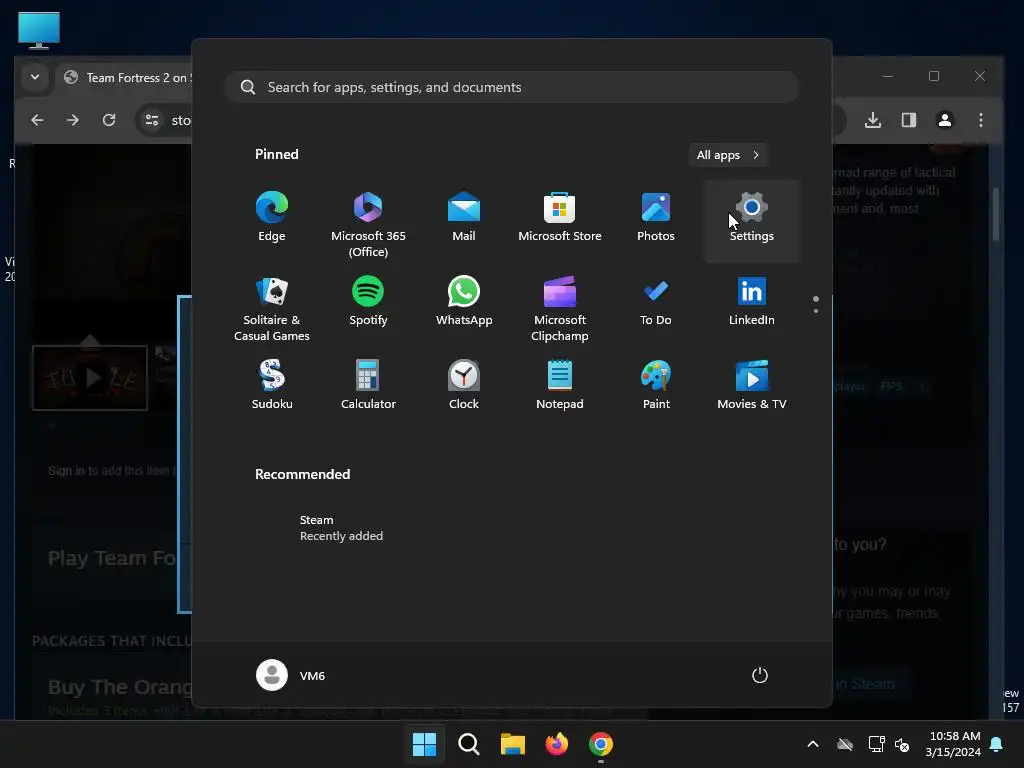Open Movies & TV app
Screen dimensions: 1024x768
coord(752,385)
